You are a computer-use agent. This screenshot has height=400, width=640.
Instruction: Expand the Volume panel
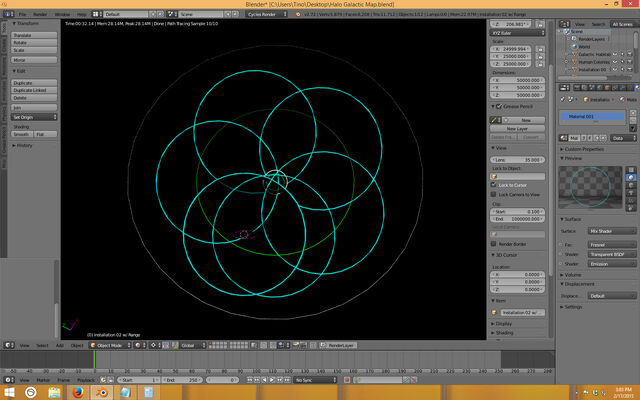(x=571, y=275)
